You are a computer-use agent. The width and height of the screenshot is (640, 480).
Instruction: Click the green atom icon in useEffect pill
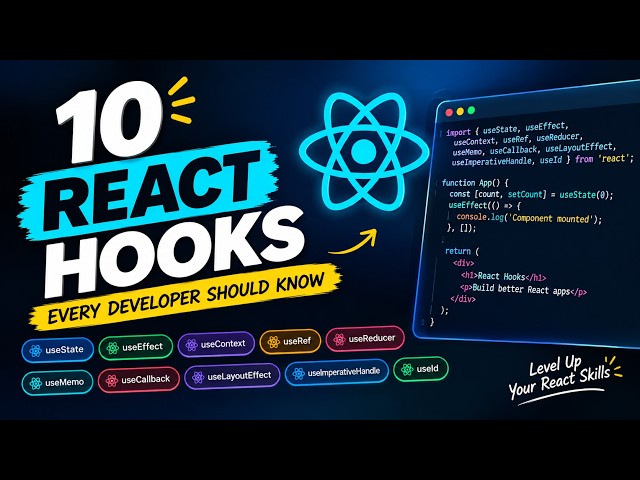click(x=112, y=348)
